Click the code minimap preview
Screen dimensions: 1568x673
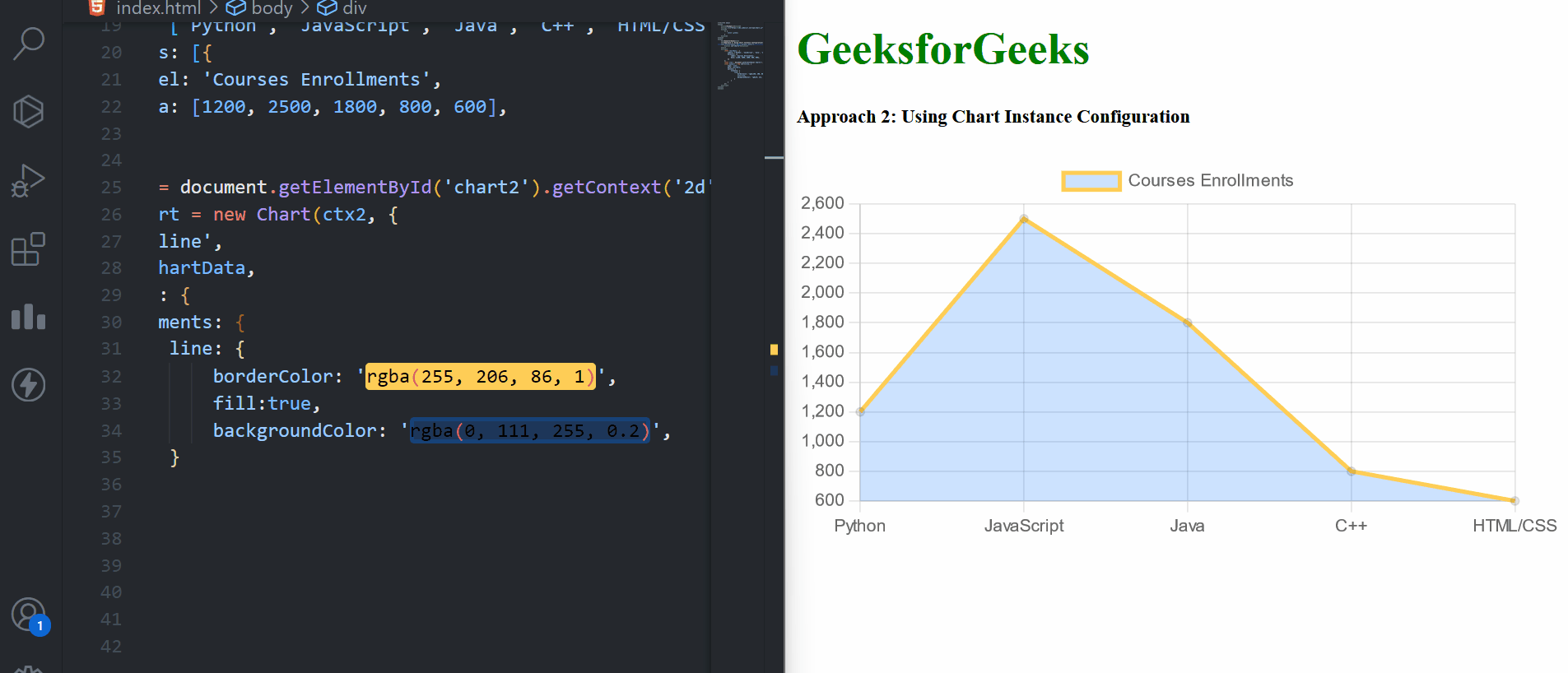pos(740,54)
